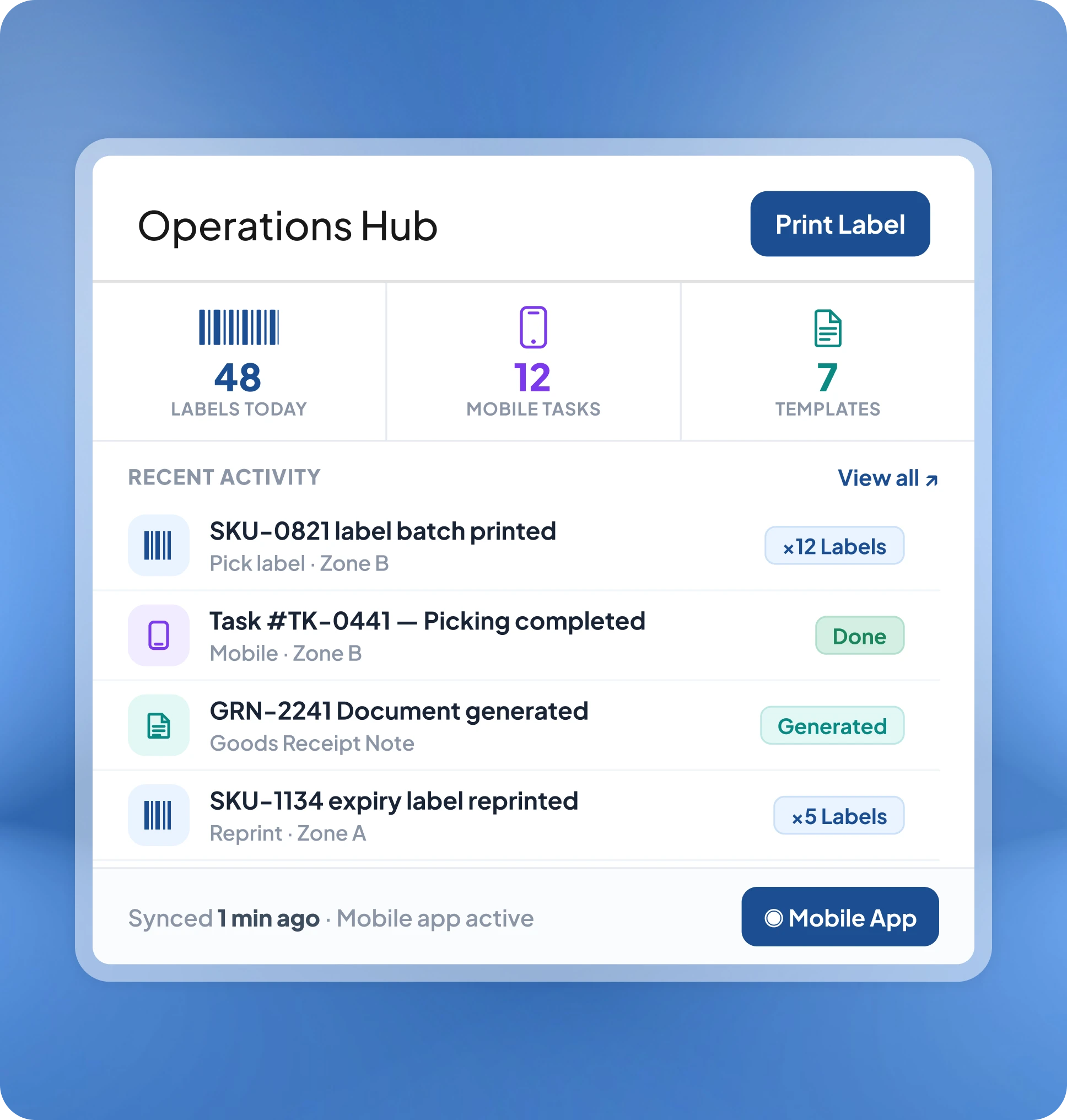Open the Mobile App button
Viewport: 1067px width, 1120px height.
(x=839, y=917)
